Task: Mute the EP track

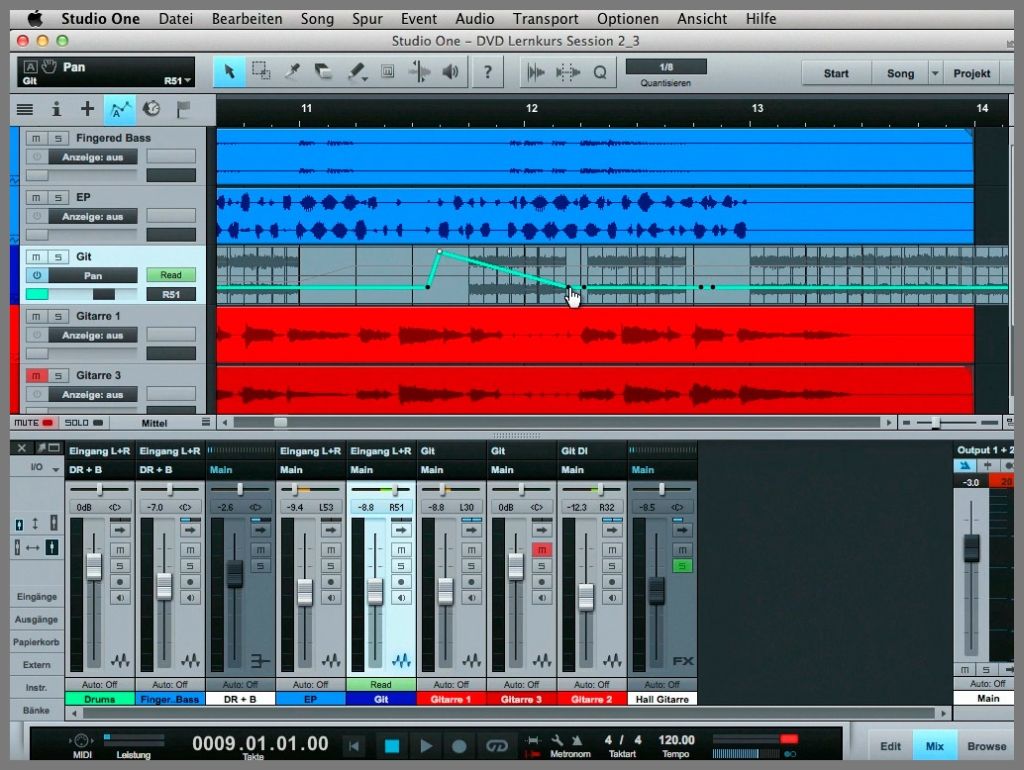Action: [36, 197]
